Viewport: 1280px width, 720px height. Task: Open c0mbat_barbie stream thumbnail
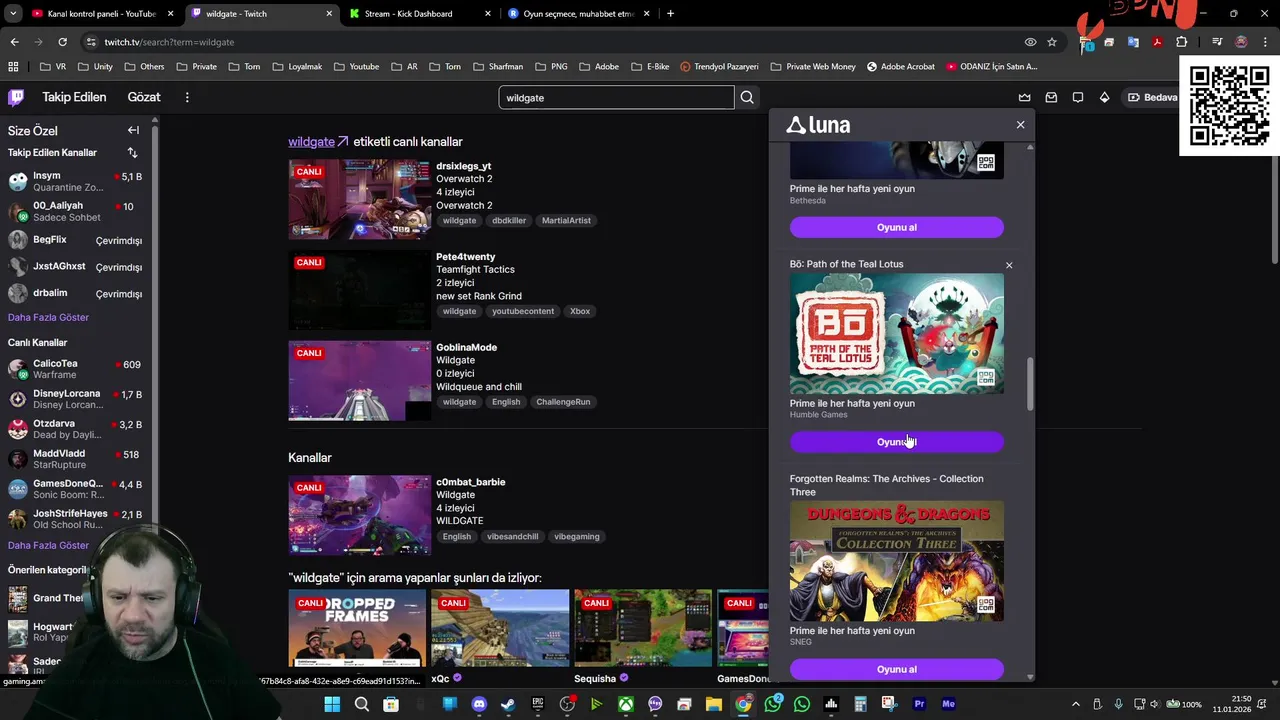click(360, 515)
